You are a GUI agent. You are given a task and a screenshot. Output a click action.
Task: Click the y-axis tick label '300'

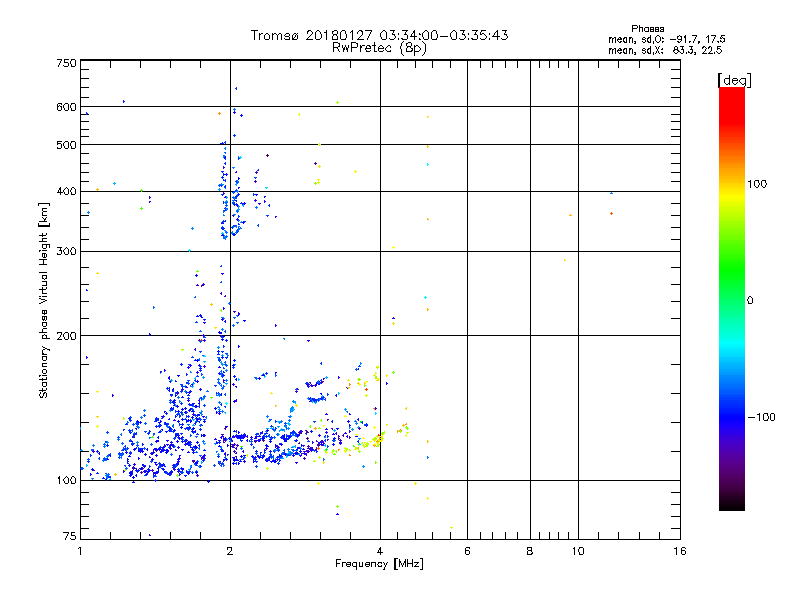[66, 252]
